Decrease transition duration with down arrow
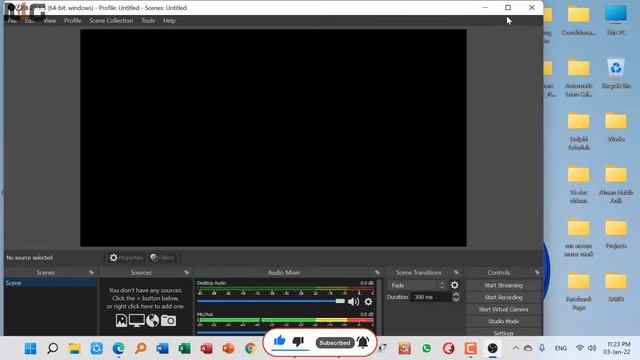The image size is (640, 360). coord(456,300)
